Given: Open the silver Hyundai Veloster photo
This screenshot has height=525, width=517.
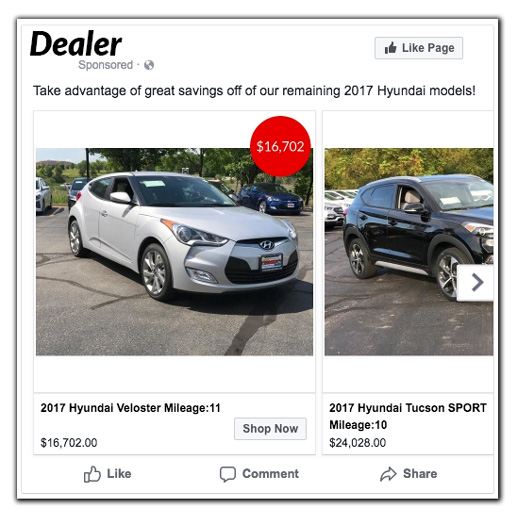Looking at the screenshot, I should click(x=174, y=252).
